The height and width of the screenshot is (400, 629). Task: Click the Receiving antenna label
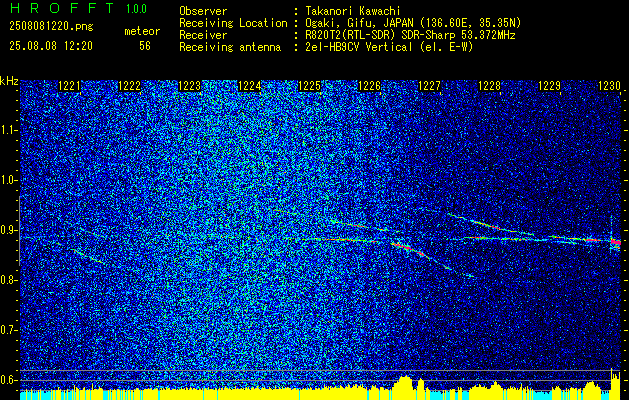coord(230,47)
